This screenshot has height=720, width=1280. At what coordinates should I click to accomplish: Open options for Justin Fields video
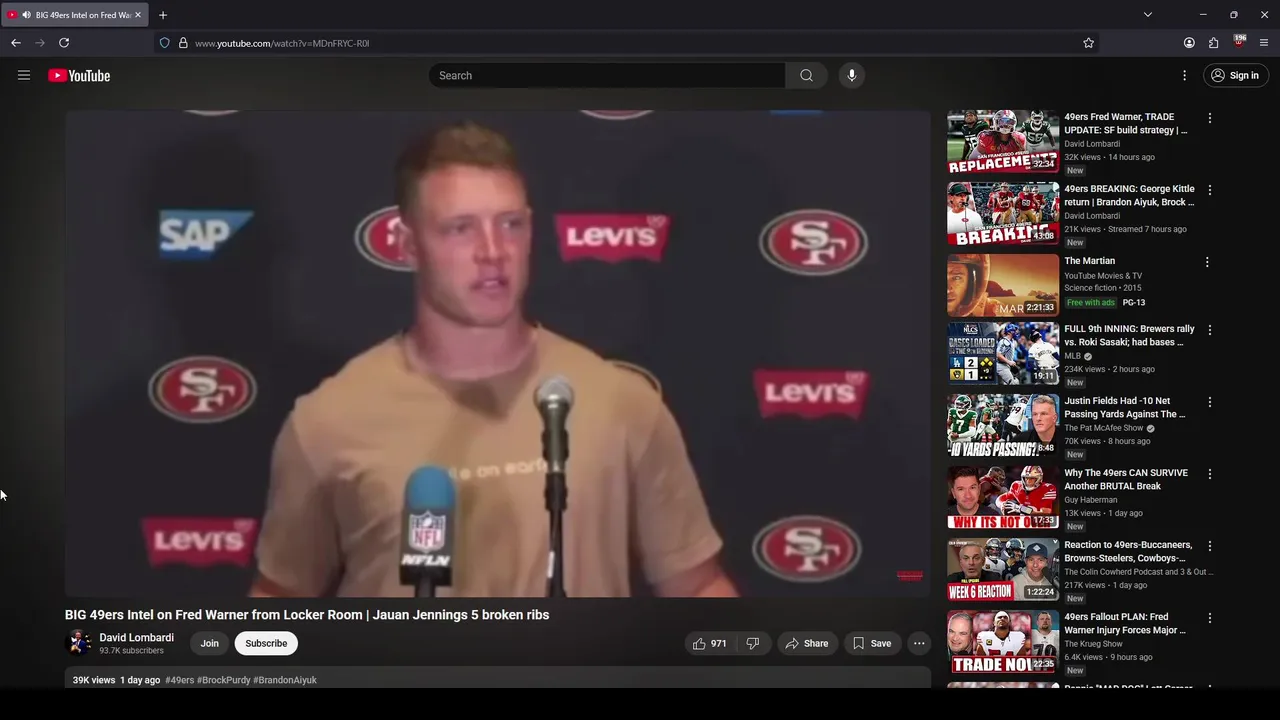point(1210,402)
